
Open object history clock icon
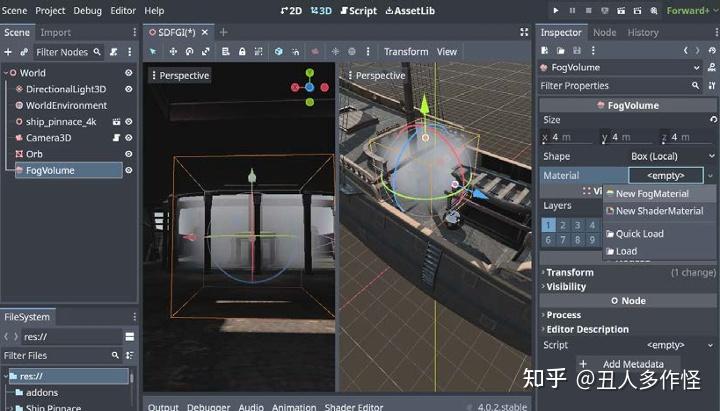point(712,51)
